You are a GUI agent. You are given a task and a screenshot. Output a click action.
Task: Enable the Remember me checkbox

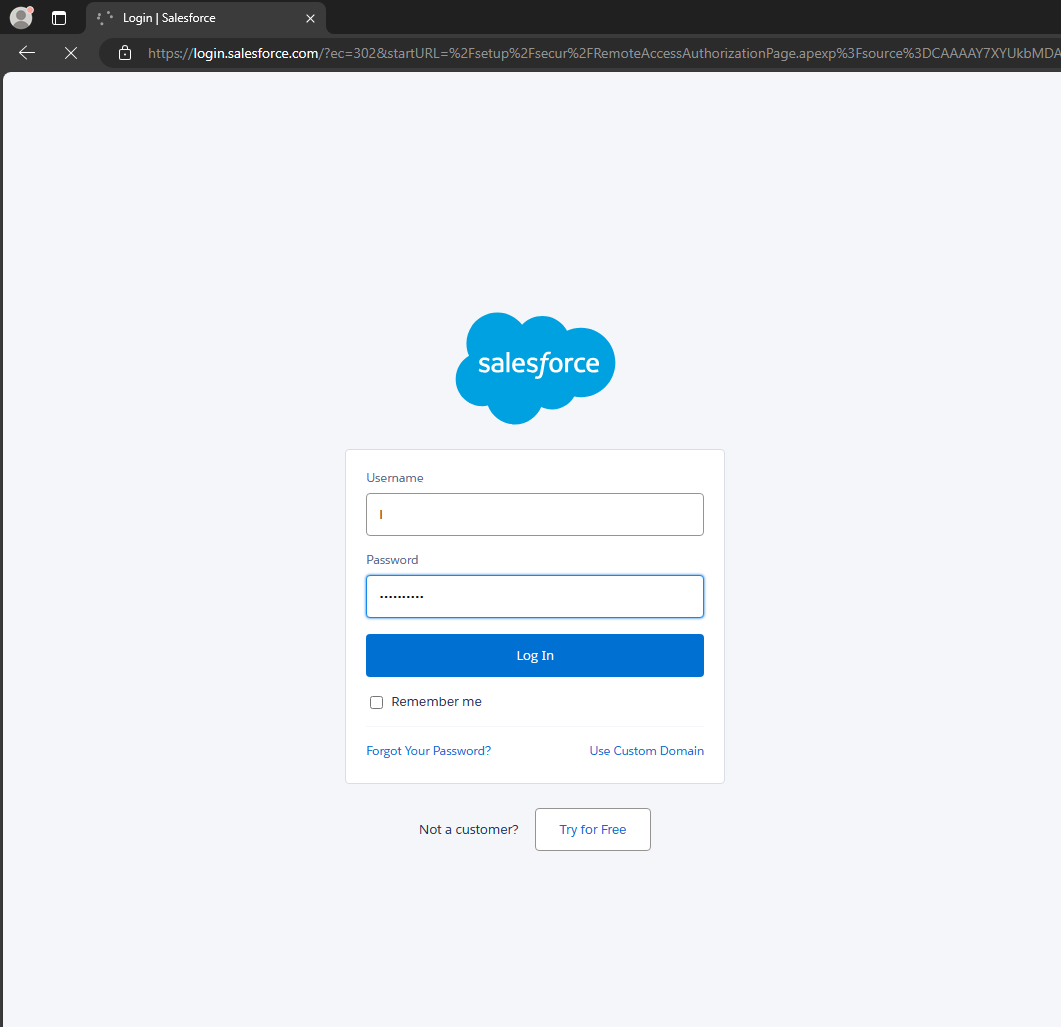pyautogui.click(x=376, y=702)
